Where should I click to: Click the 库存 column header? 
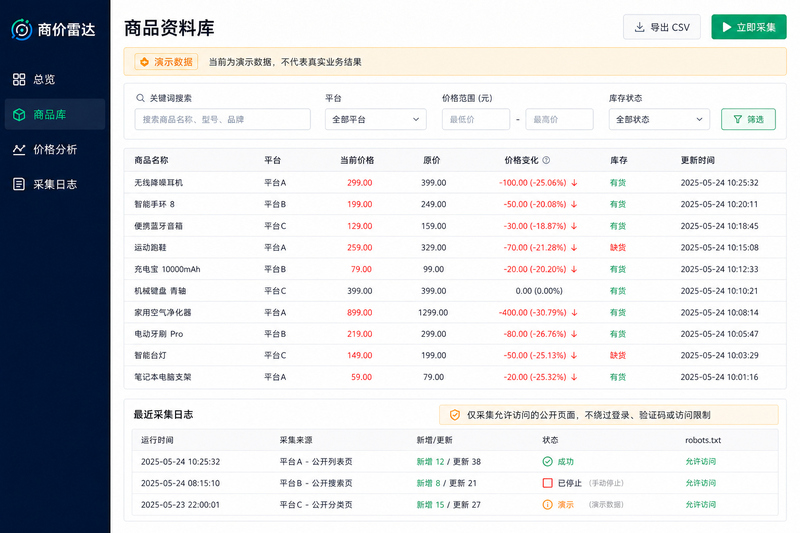(619, 160)
